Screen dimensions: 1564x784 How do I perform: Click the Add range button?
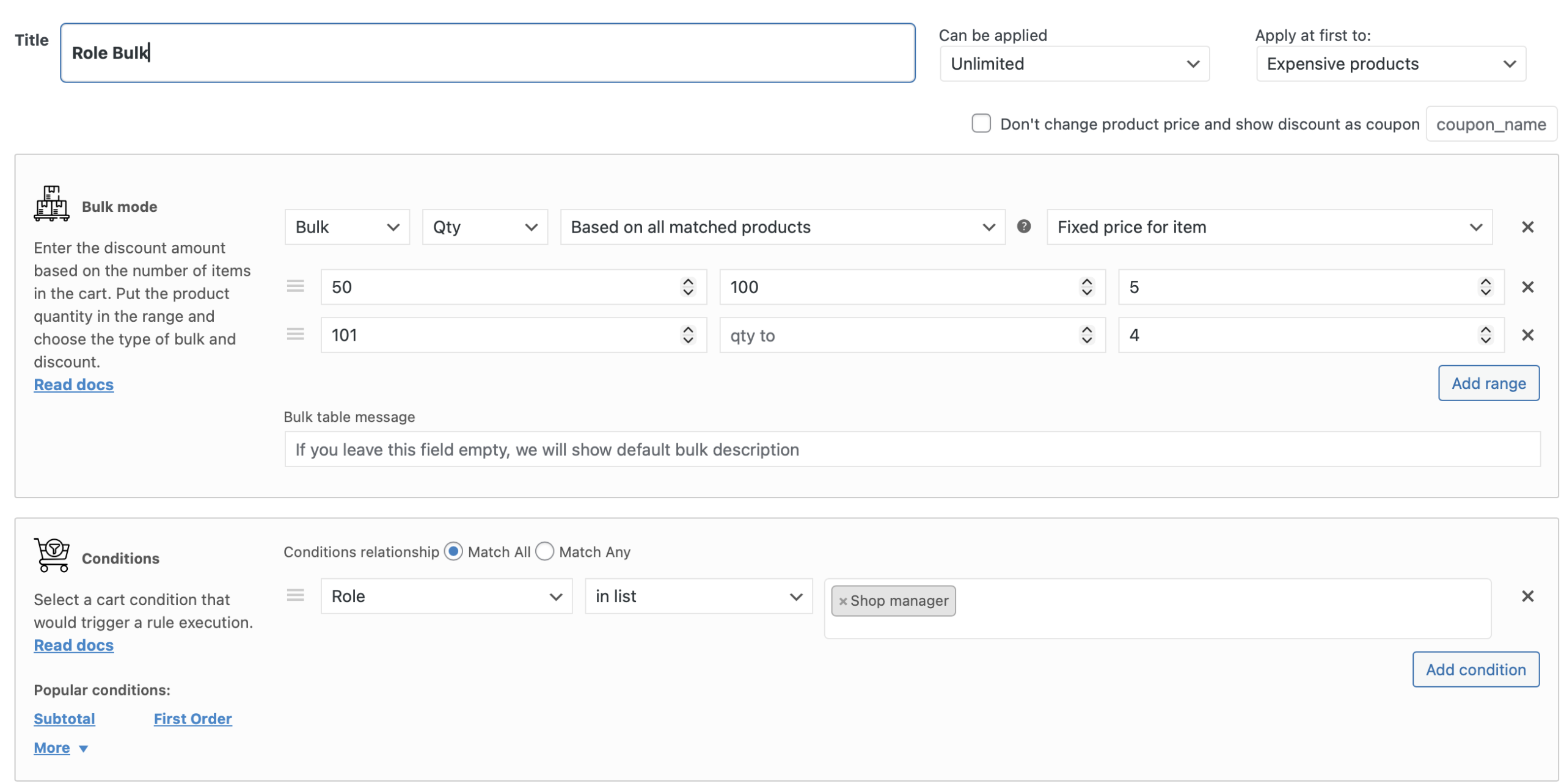[1488, 383]
